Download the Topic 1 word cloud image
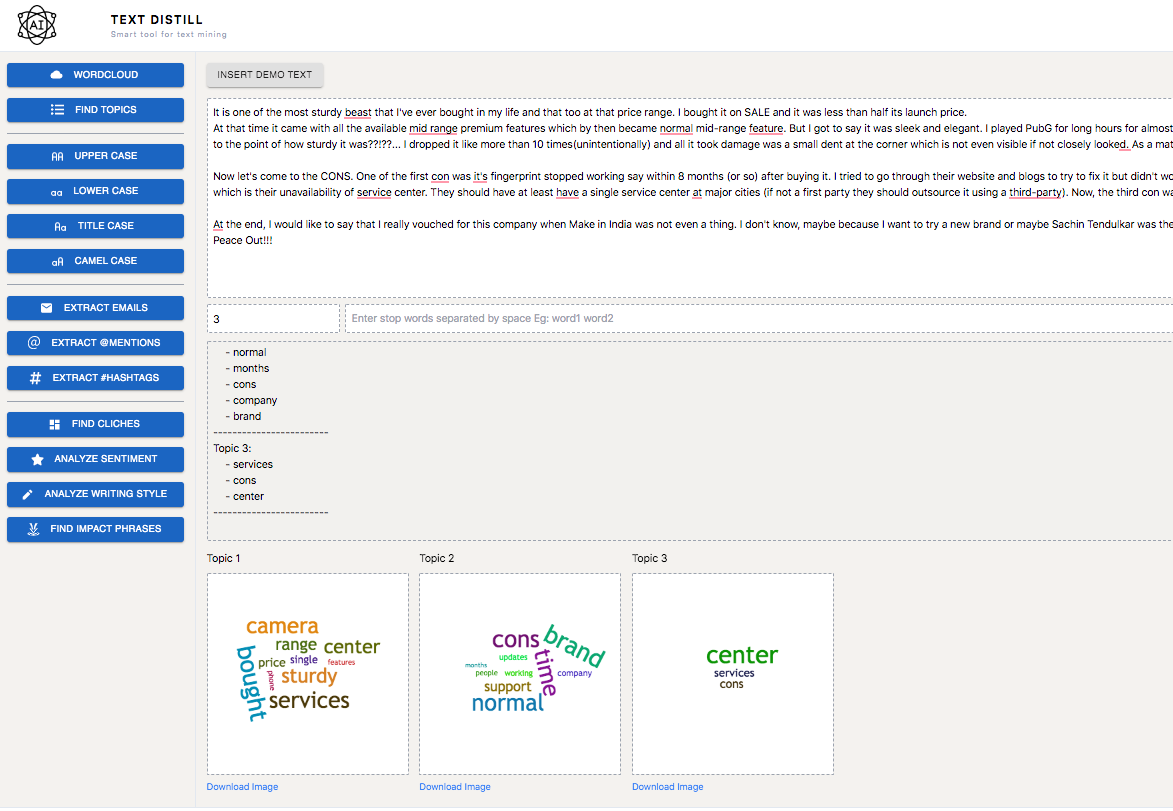 242,787
